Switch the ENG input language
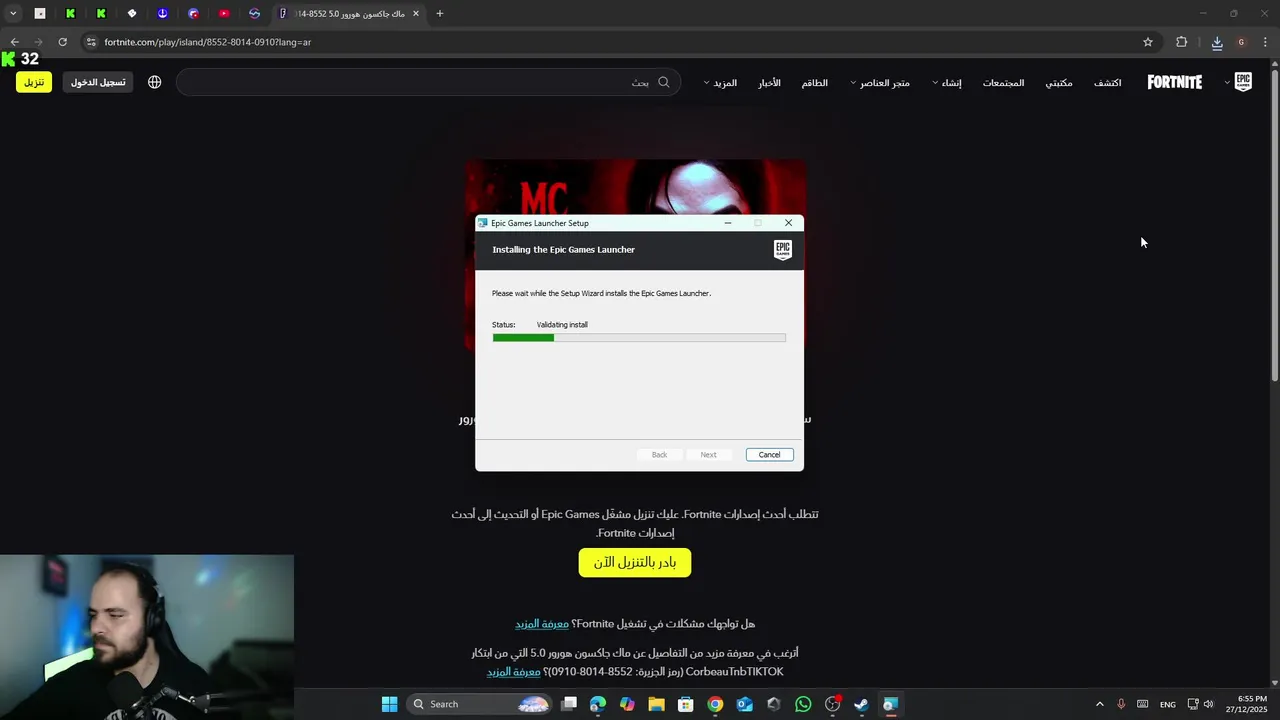The width and height of the screenshot is (1280, 720). coord(1167,705)
